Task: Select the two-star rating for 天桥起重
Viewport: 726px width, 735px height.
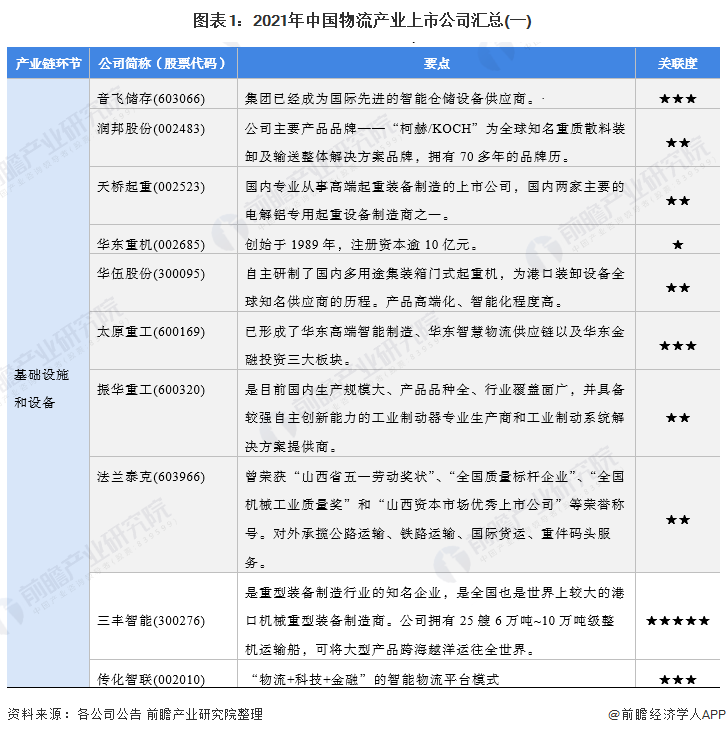Action: 678,201
